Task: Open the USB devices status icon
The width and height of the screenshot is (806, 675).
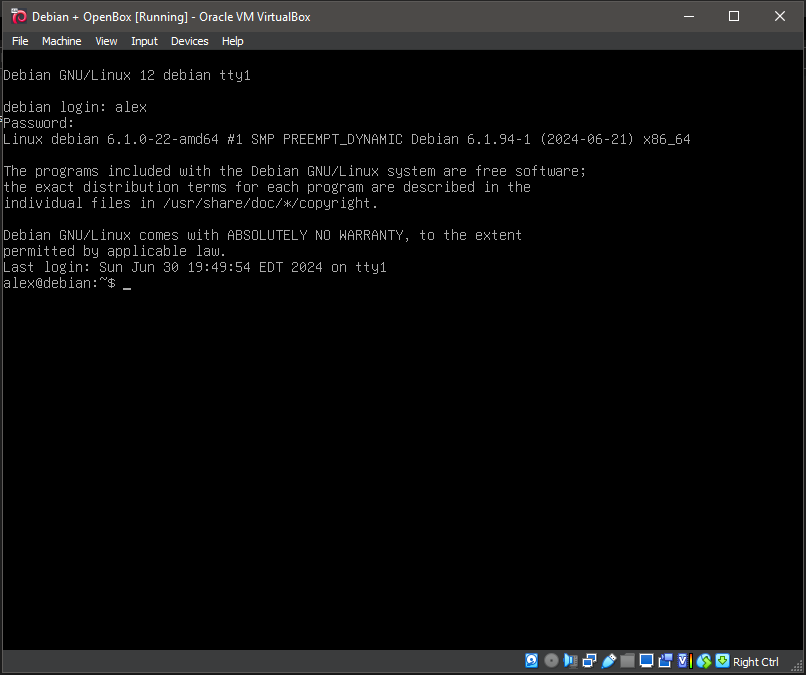Action: [x=610, y=660]
